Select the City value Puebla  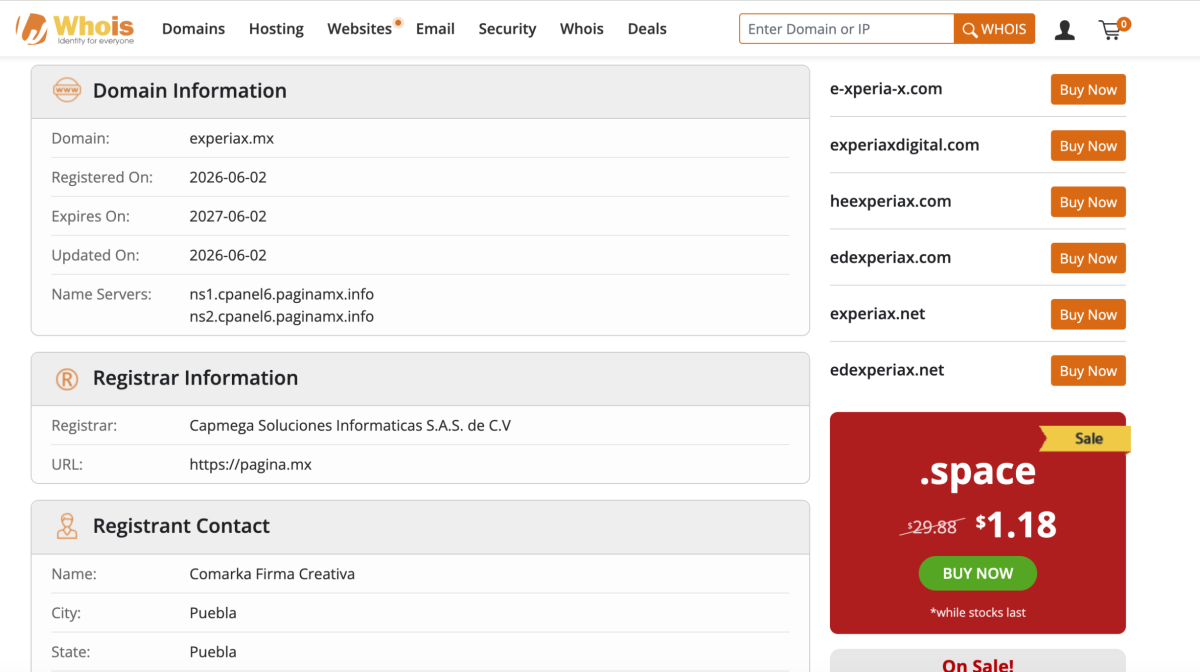pos(213,613)
